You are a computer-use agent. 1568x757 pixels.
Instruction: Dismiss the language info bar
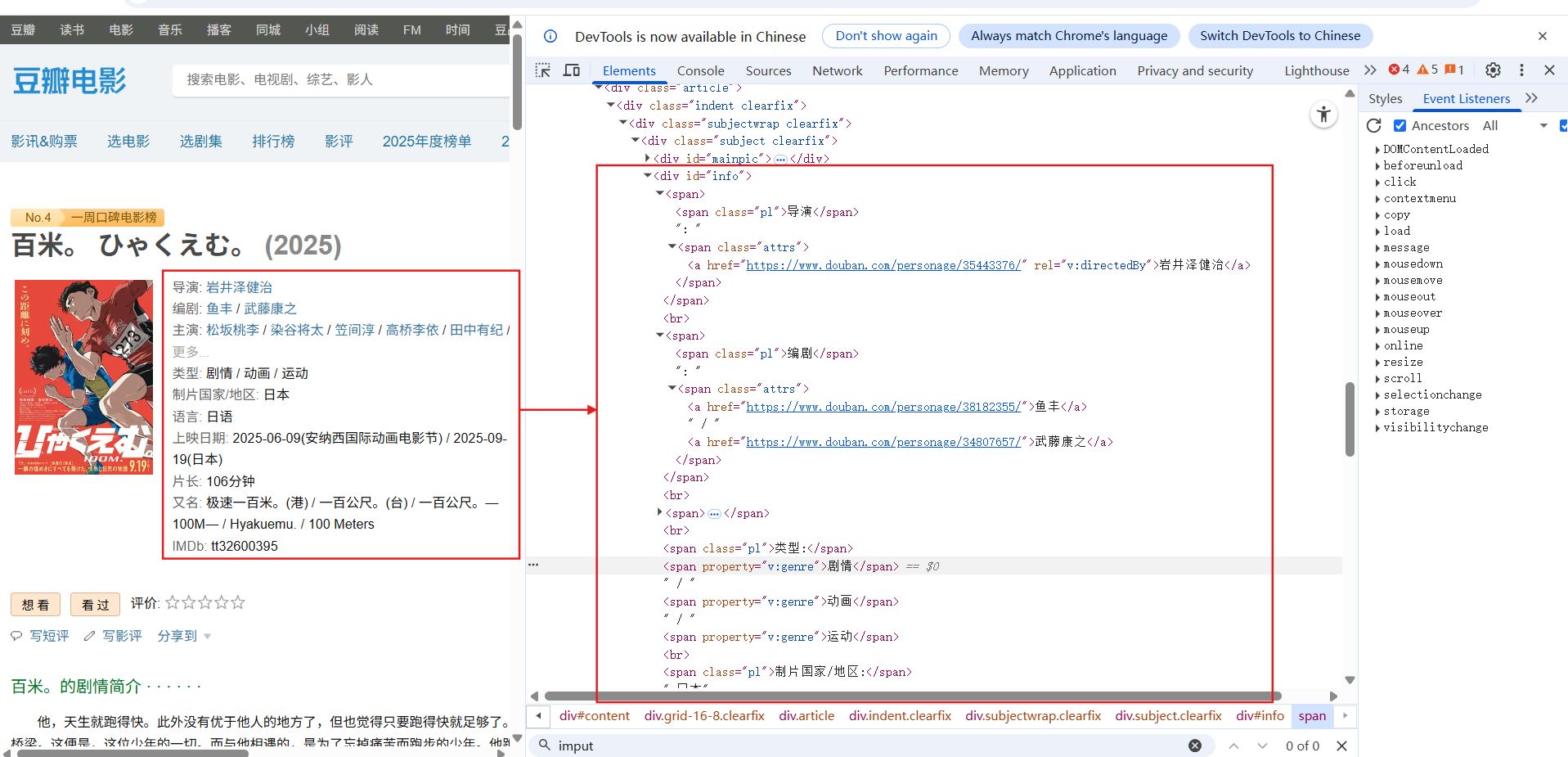point(1543,36)
